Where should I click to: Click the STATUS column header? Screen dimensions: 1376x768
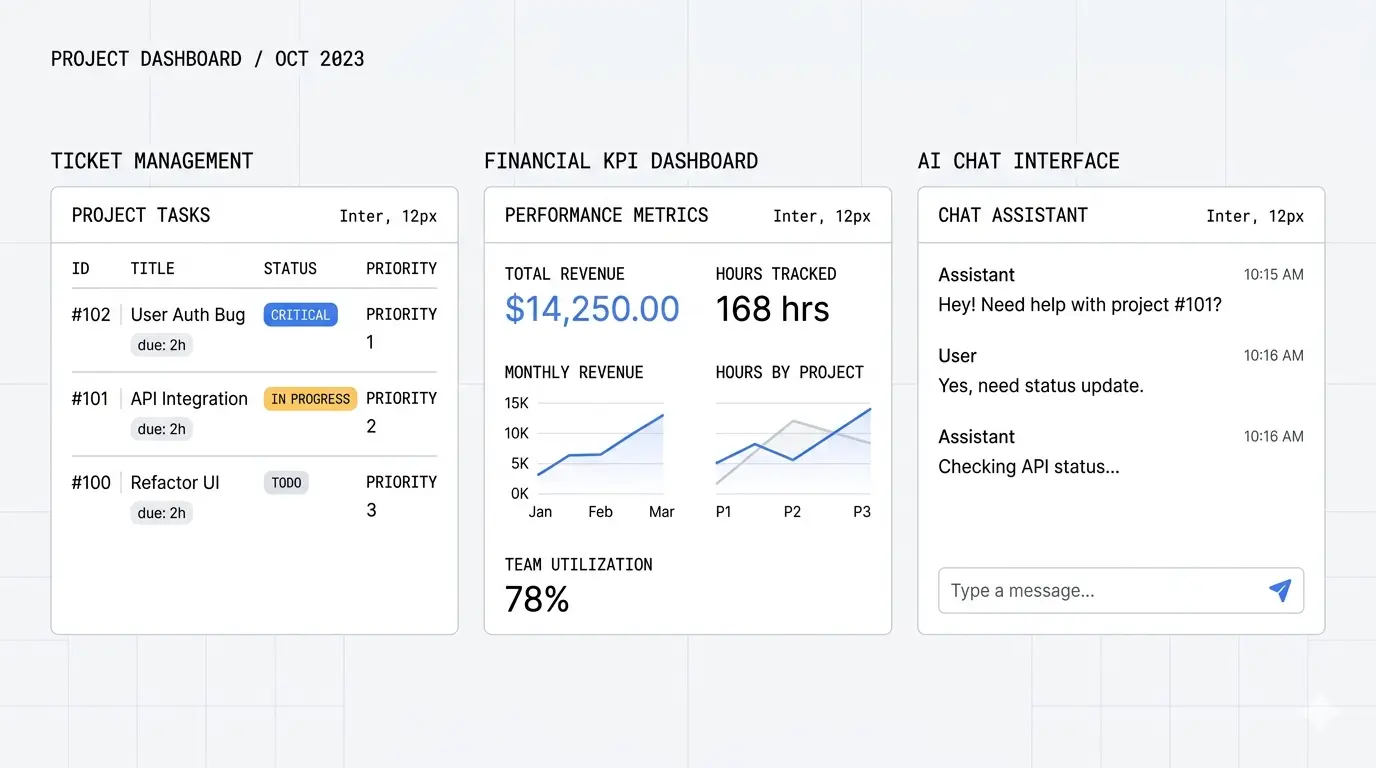(x=290, y=268)
